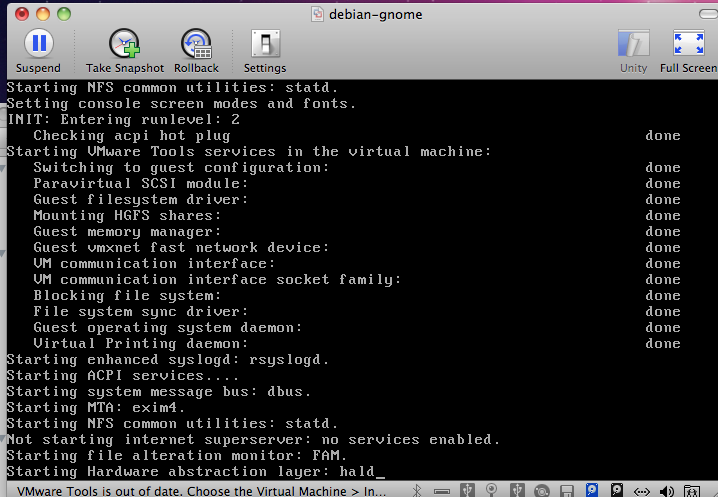Click the 'Paravirtual SCSI module:' line
Screen dimensions: 718x497
tap(141, 184)
